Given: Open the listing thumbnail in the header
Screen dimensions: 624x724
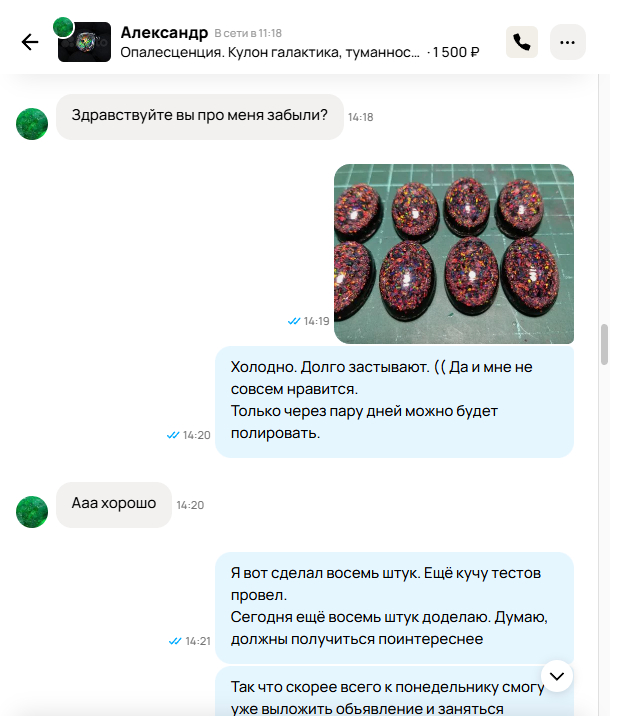Looking at the screenshot, I should point(85,42).
